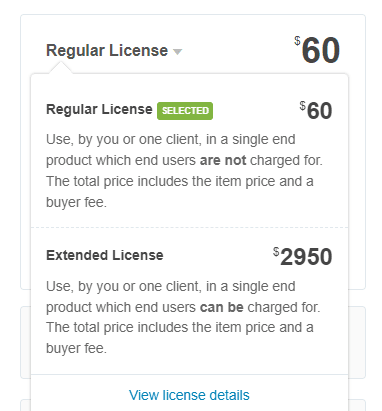The width and height of the screenshot is (382, 411).
Task: Click the $60 price in Regular License row
Action: click(x=316, y=110)
